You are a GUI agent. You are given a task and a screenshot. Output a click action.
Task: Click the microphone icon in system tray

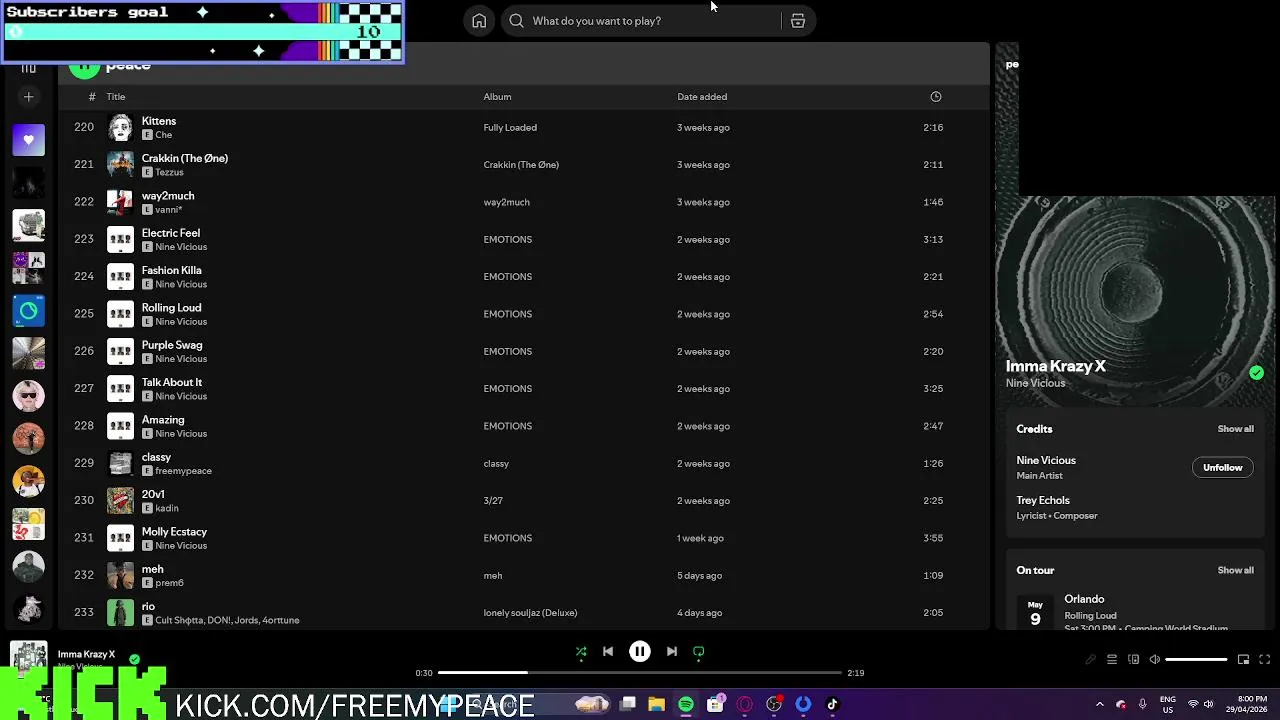1142,705
